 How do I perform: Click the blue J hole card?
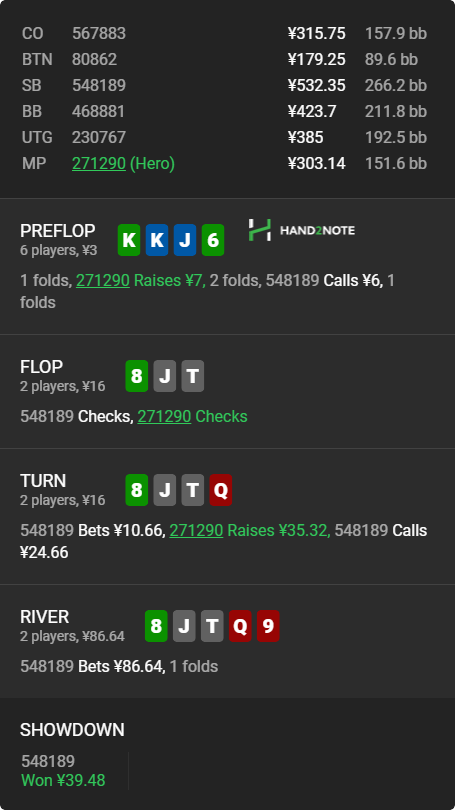coord(185,240)
